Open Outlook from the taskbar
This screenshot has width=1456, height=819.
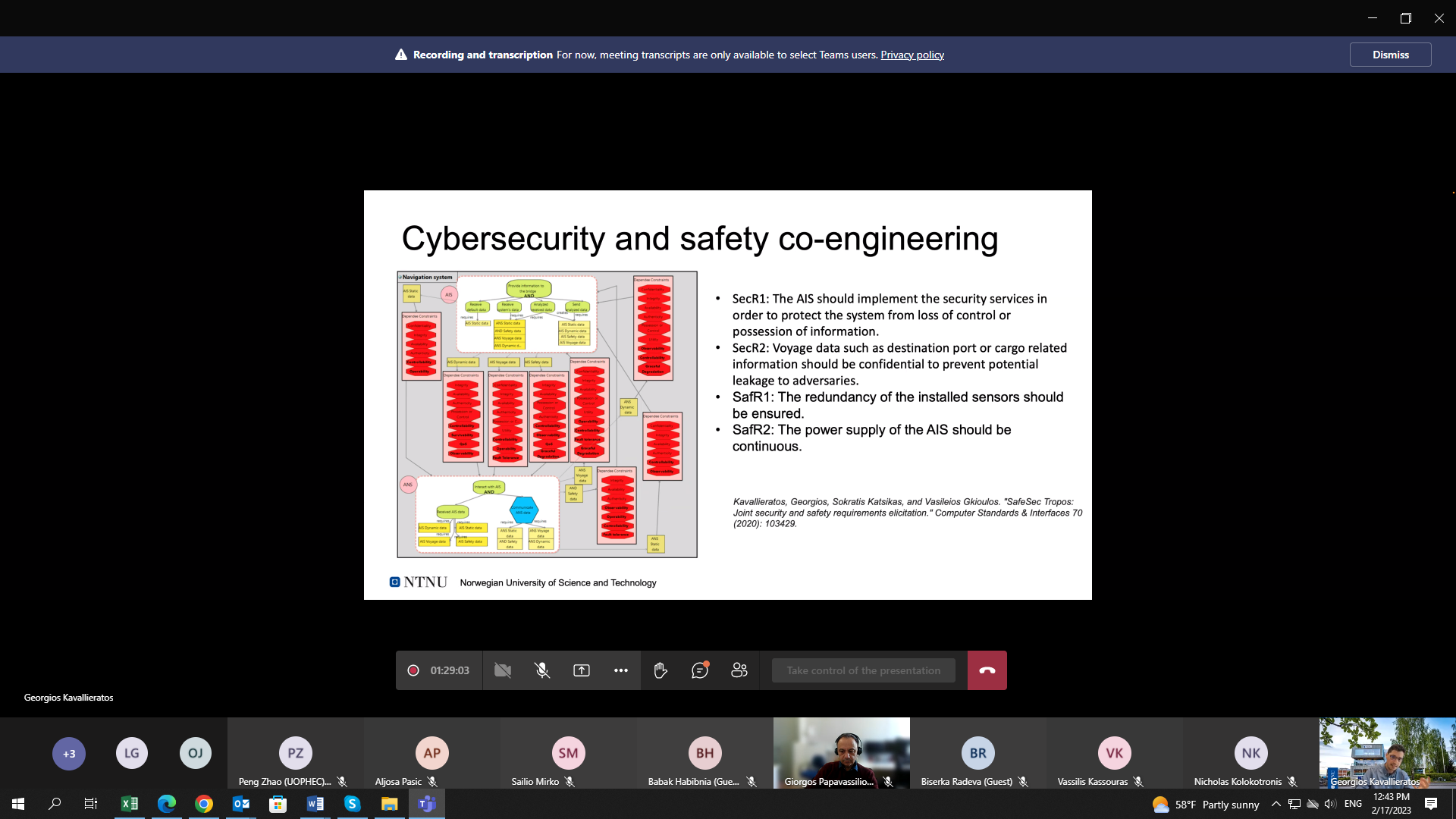coord(241,804)
